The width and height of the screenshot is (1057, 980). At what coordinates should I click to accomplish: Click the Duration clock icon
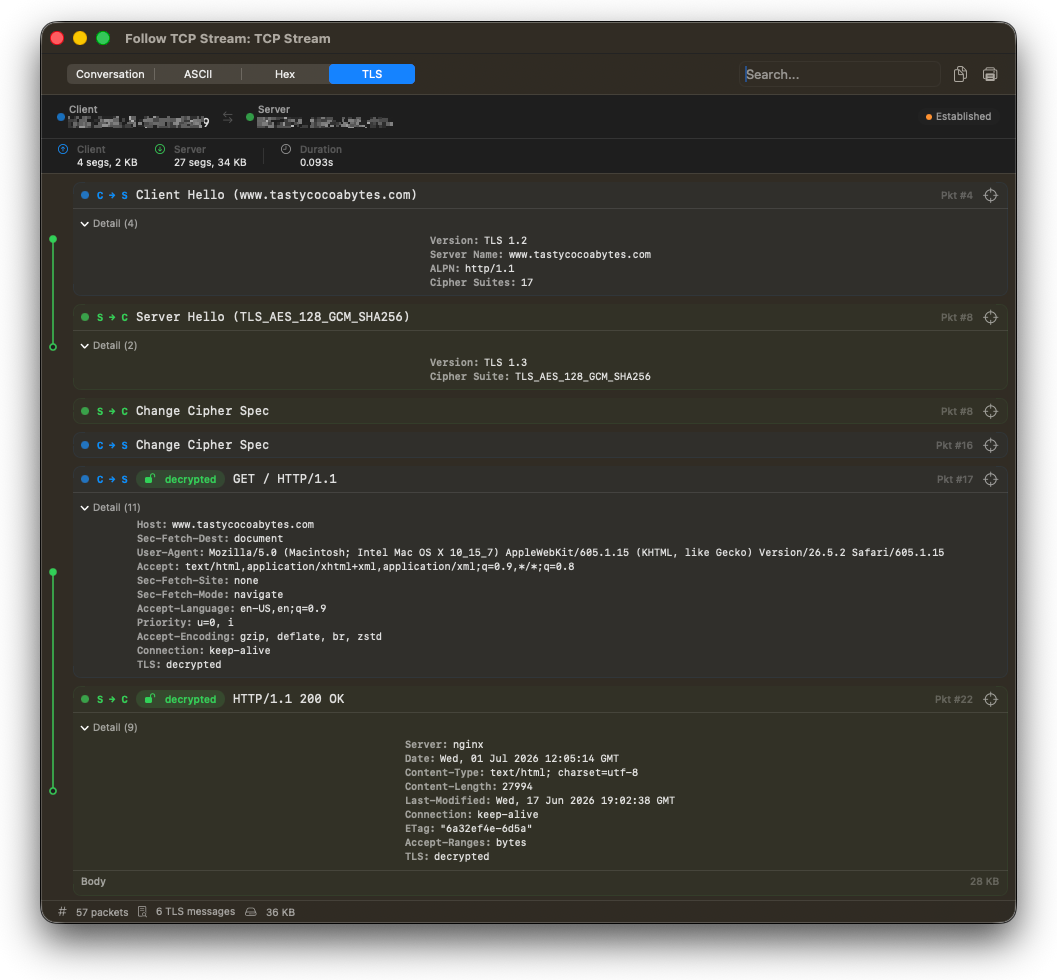pyautogui.click(x=286, y=149)
